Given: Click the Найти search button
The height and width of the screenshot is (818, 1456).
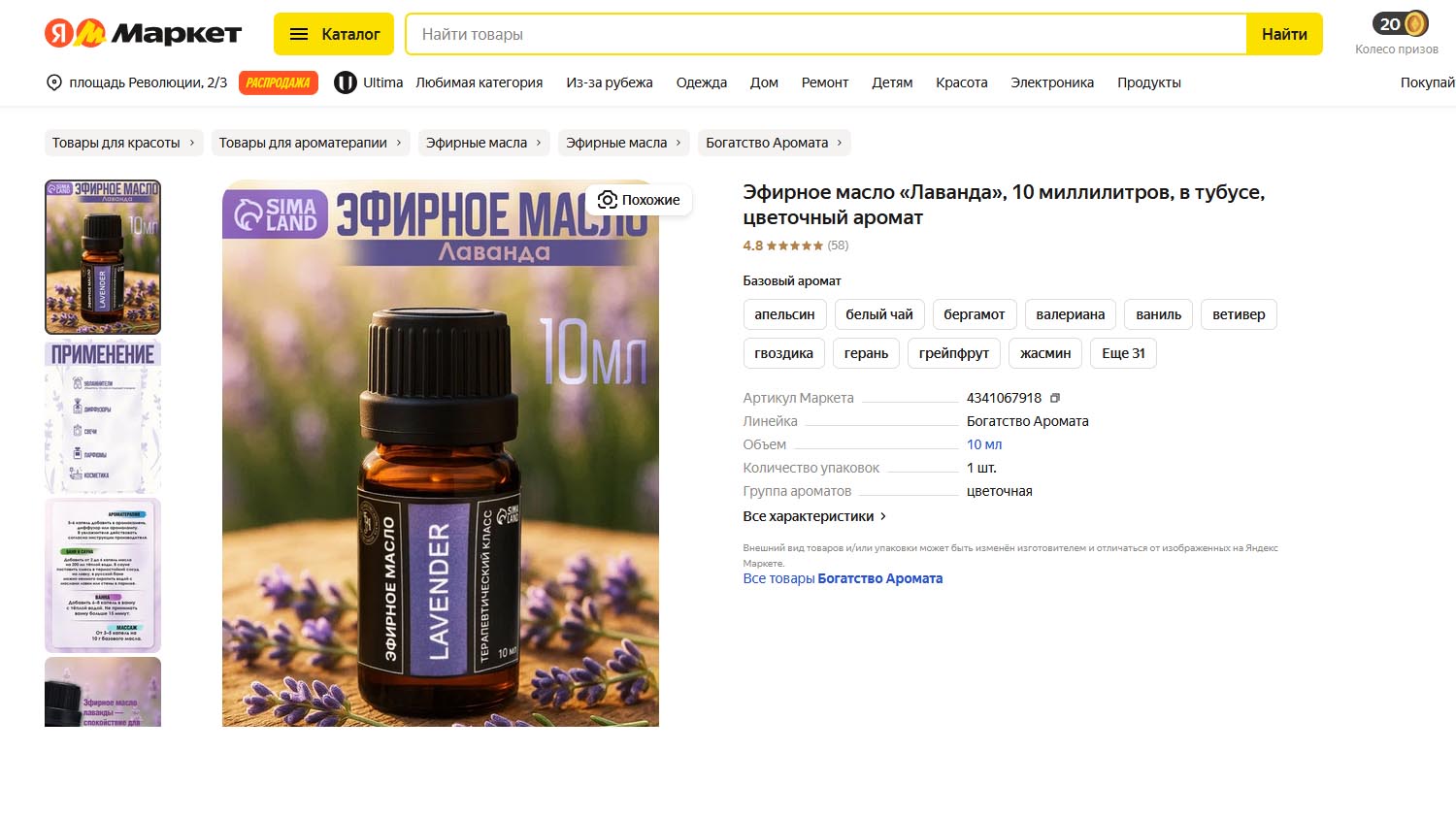Looking at the screenshot, I should (x=1284, y=34).
